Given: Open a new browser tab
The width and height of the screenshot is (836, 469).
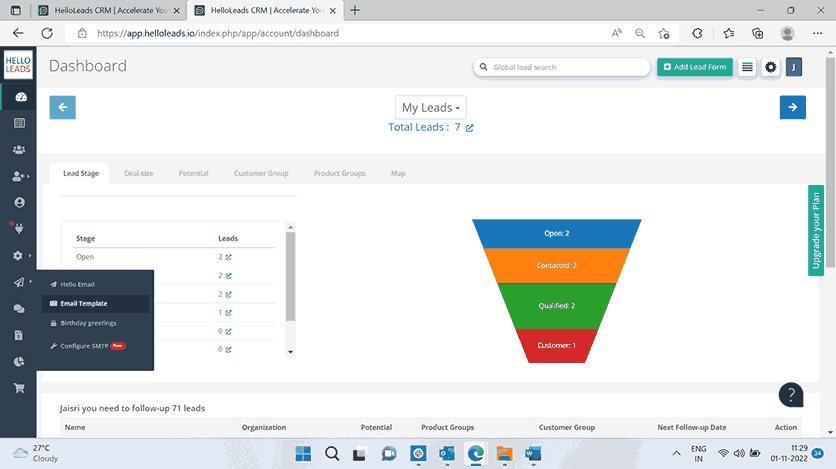Looking at the screenshot, I should click(x=355, y=10).
